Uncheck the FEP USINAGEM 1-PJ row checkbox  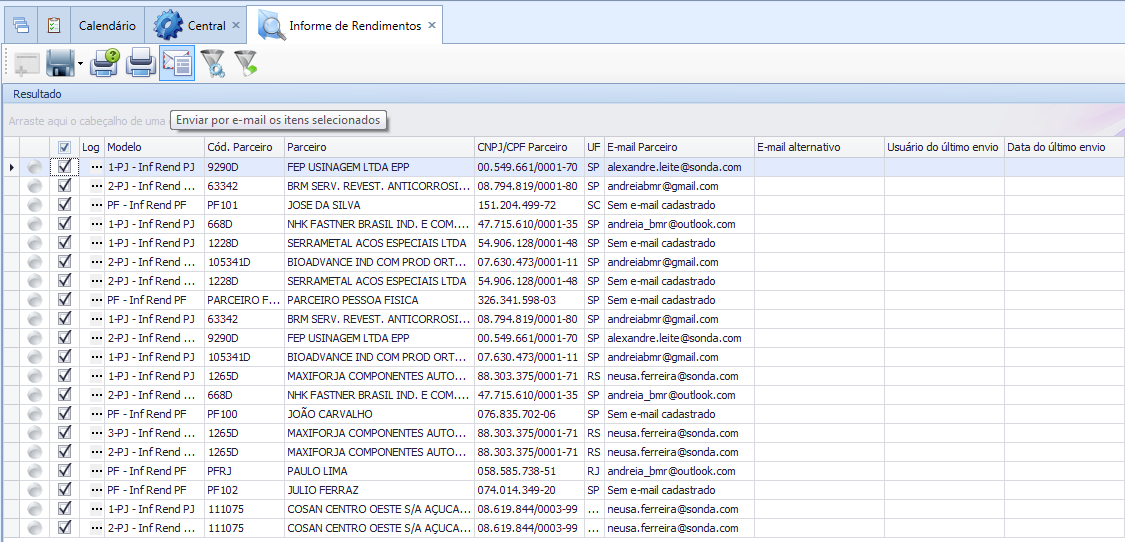[x=64, y=167]
